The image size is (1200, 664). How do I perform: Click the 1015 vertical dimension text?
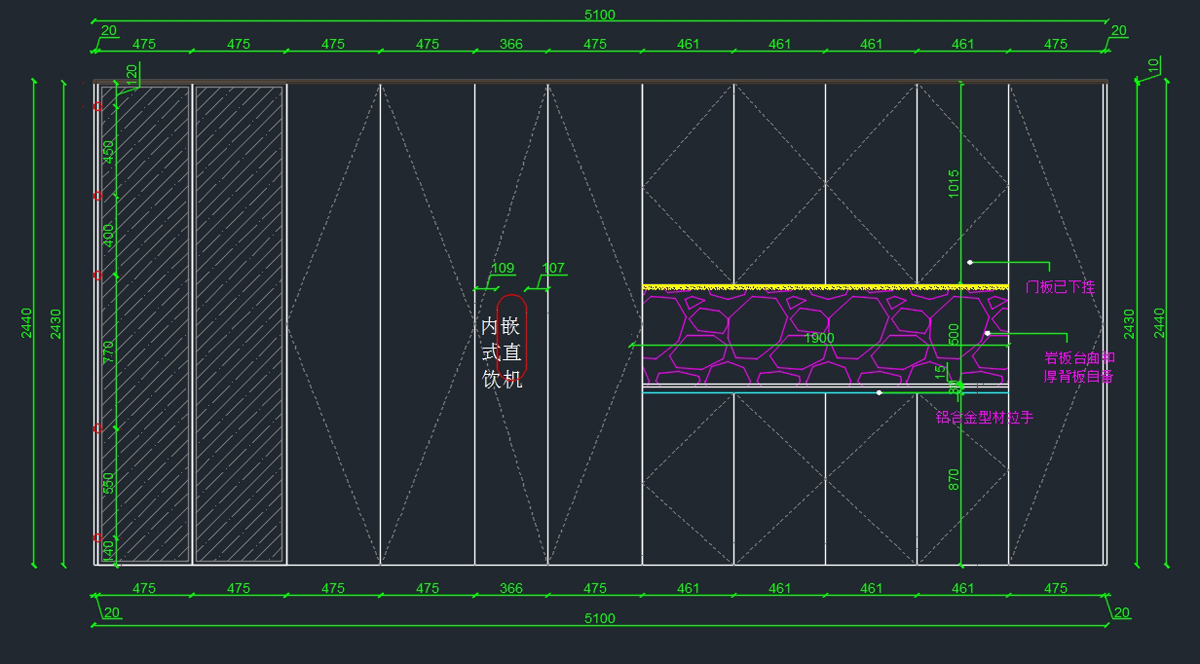[x=954, y=184]
